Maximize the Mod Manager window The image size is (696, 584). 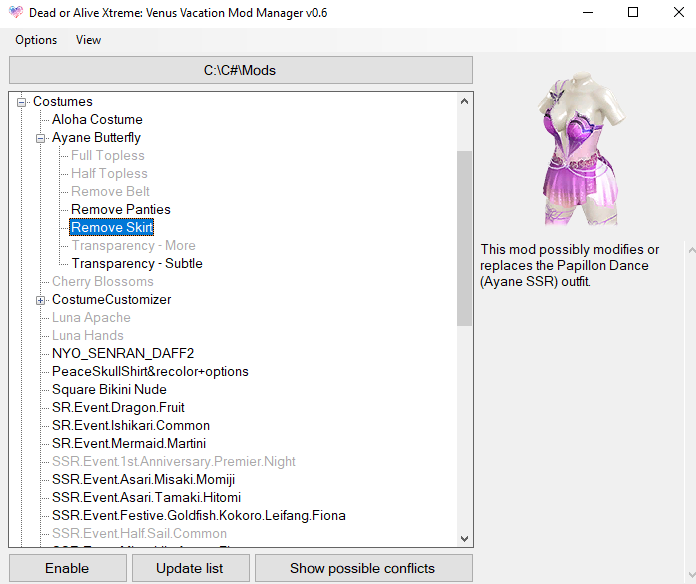click(633, 12)
